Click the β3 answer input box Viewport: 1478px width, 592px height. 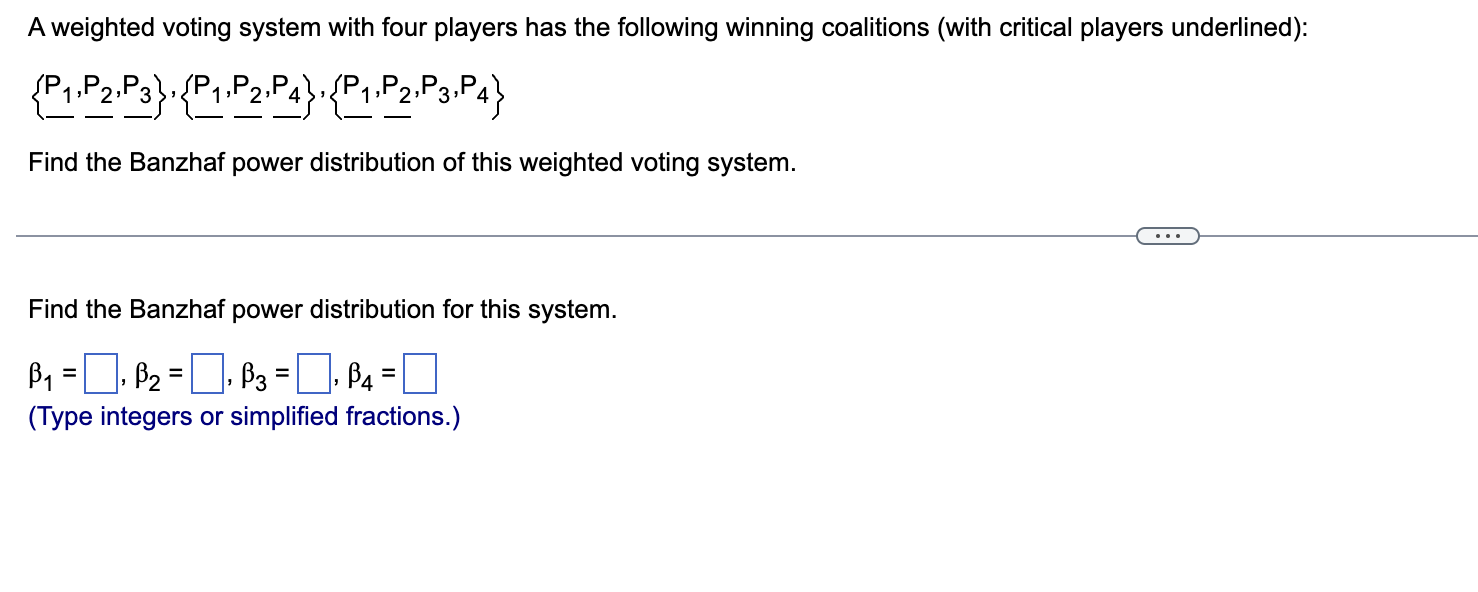tap(314, 373)
